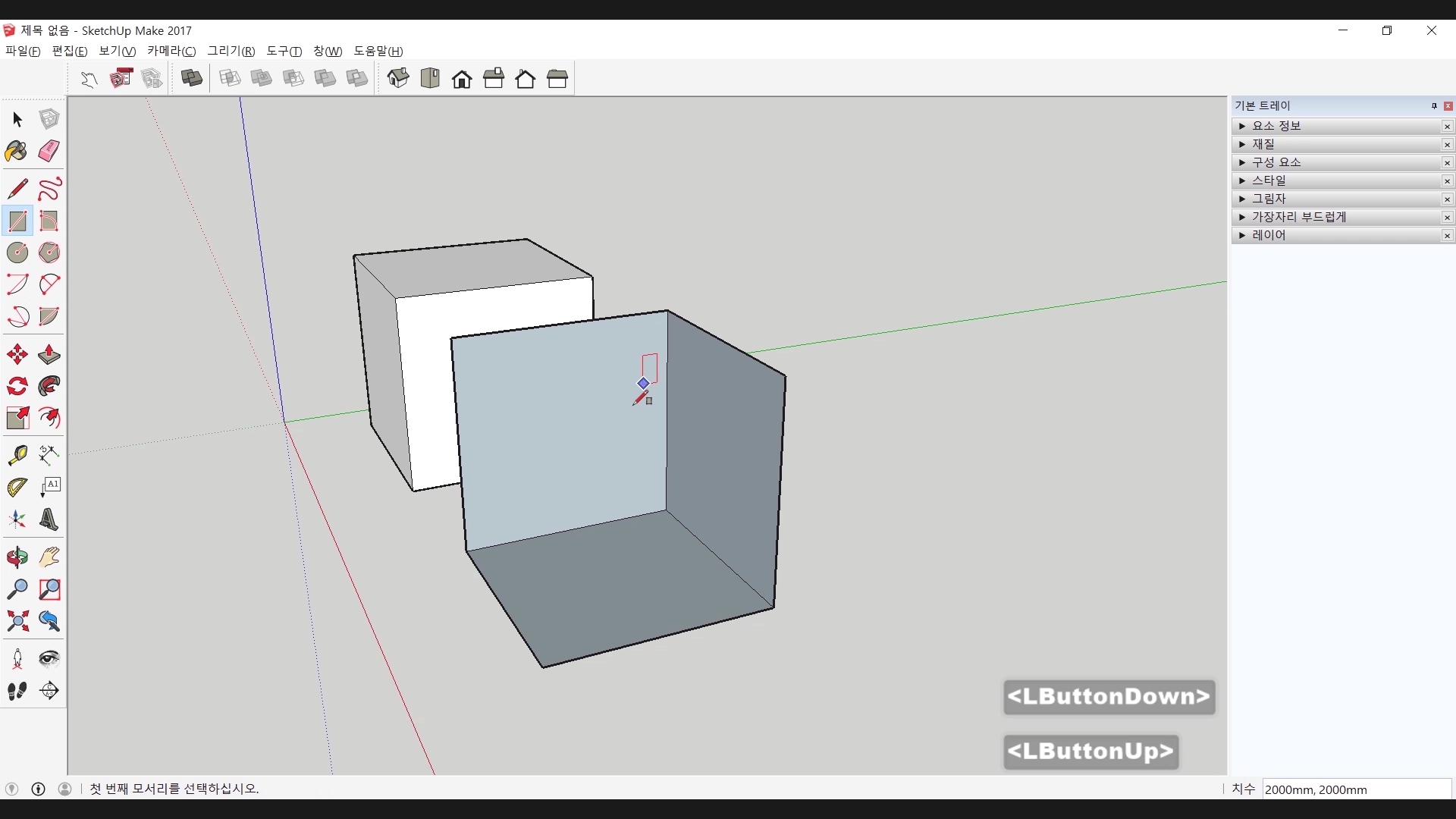
Task: Open the 그리기(R) menu
Action: pyautogui.click(x=231, y=51)
